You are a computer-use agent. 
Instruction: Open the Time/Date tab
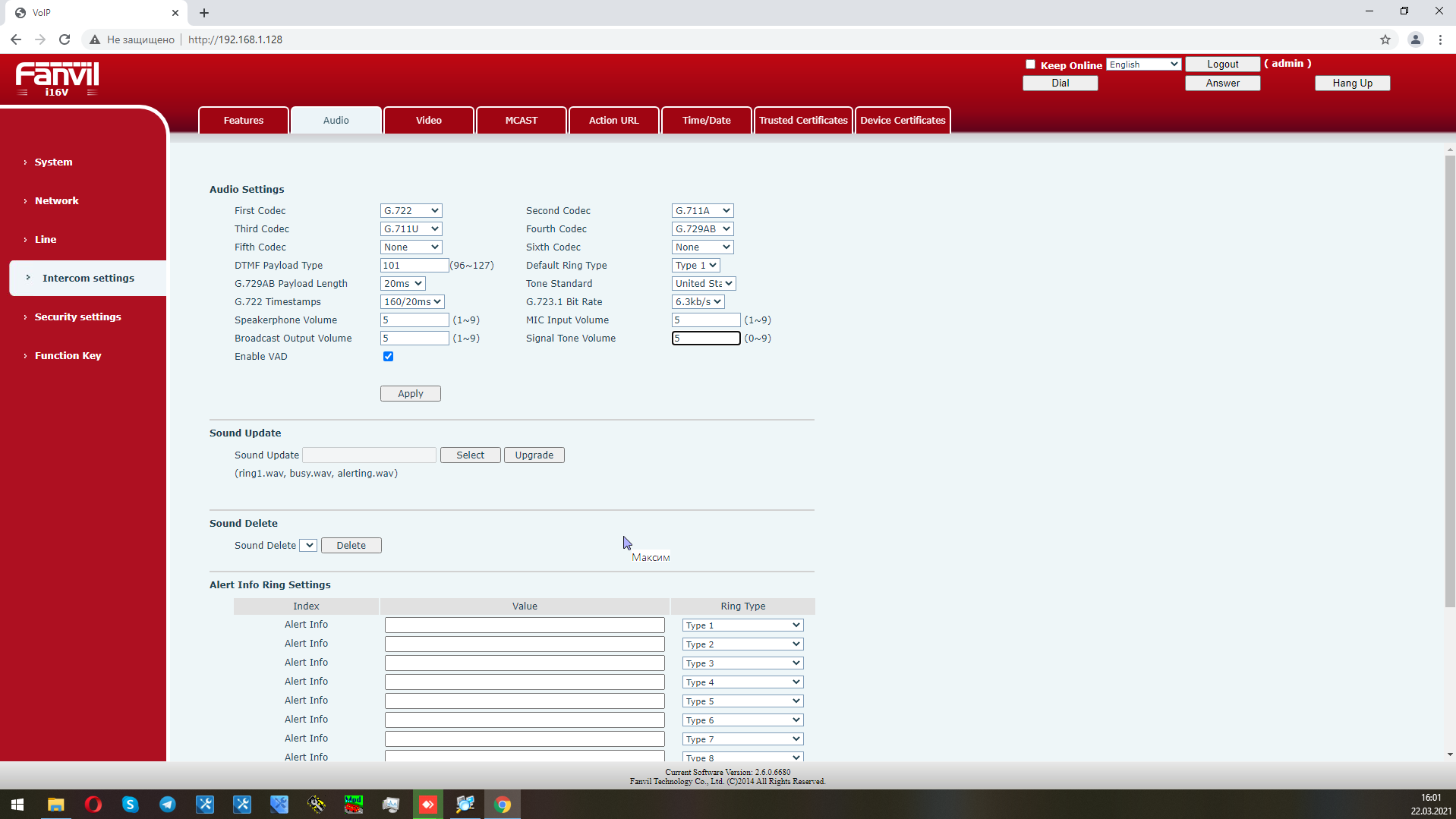coord(706,121)
